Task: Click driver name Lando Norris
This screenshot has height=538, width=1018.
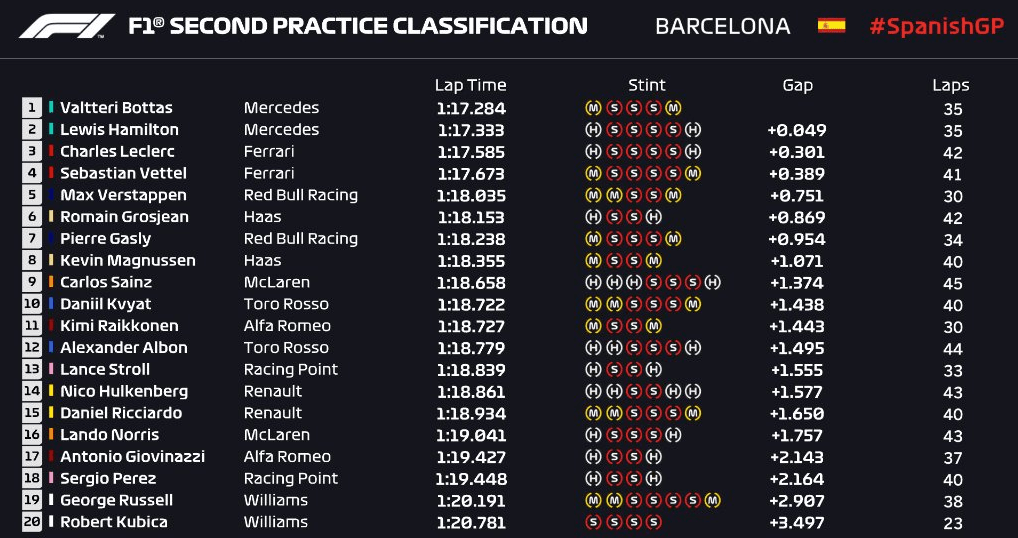Action: (x=109, y=435)
